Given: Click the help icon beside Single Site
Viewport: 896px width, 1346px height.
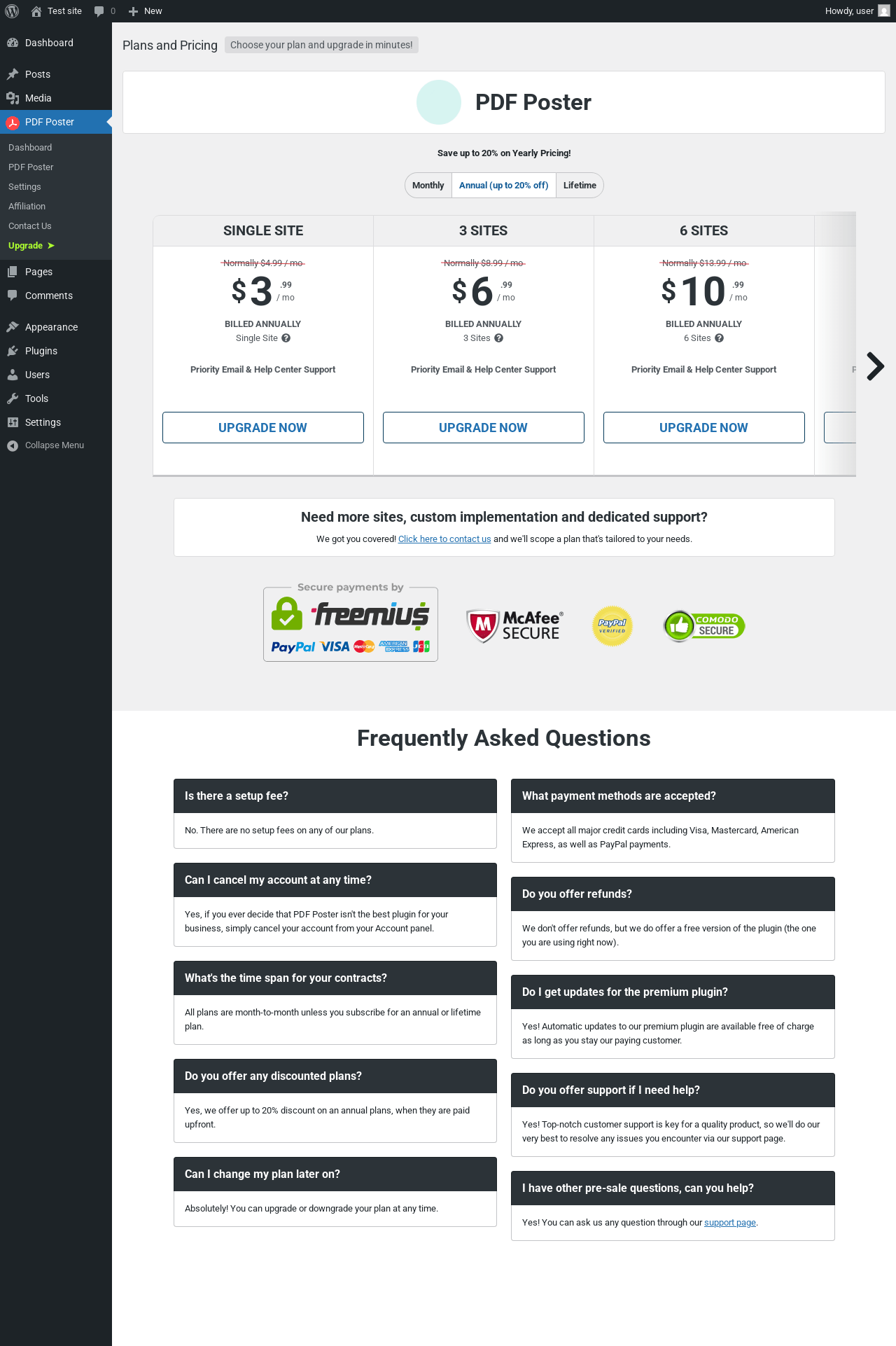Looking at the screenshot, I should click(286, 338).
